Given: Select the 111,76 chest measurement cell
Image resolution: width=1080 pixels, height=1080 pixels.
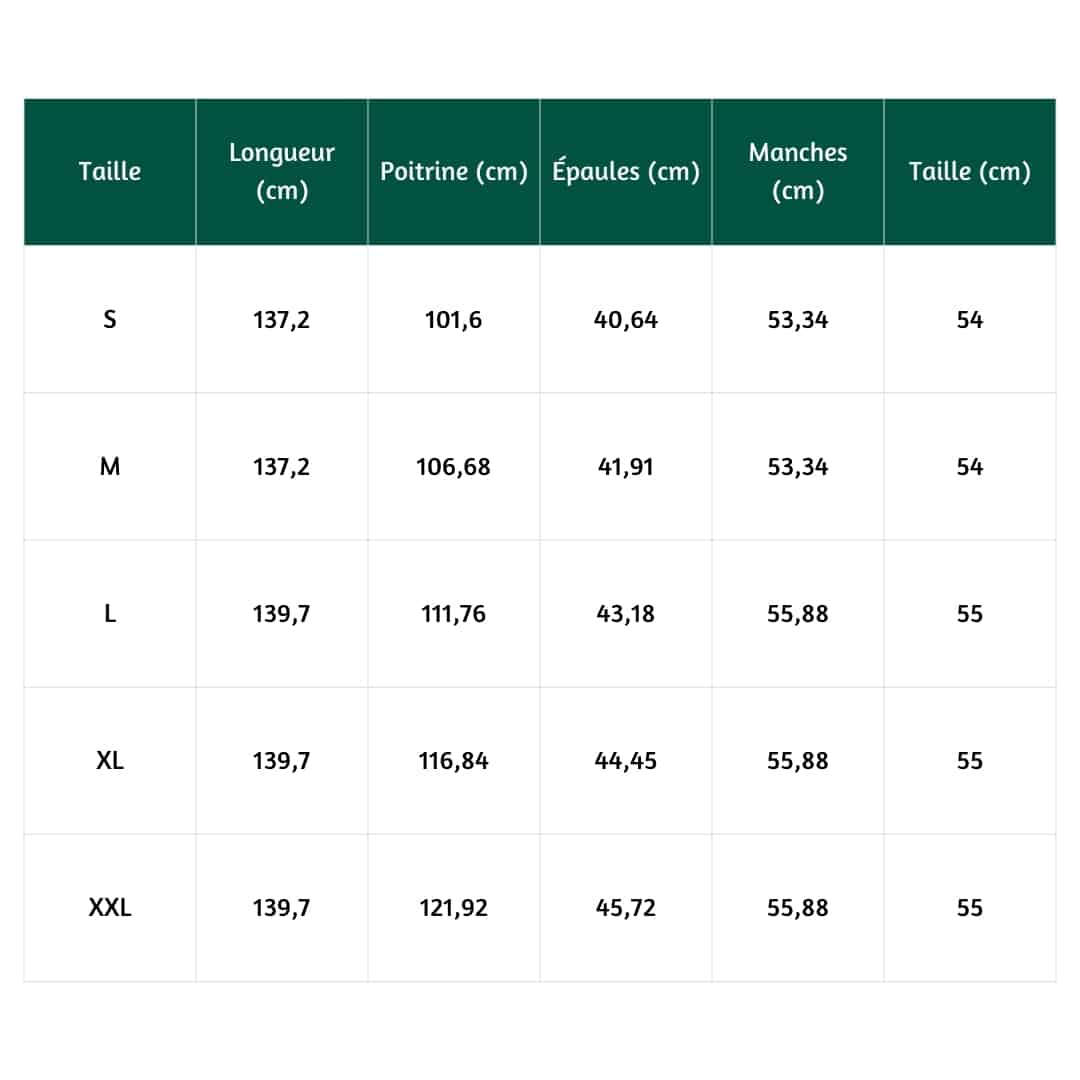Looking at the screenshot, I should 454,614.
